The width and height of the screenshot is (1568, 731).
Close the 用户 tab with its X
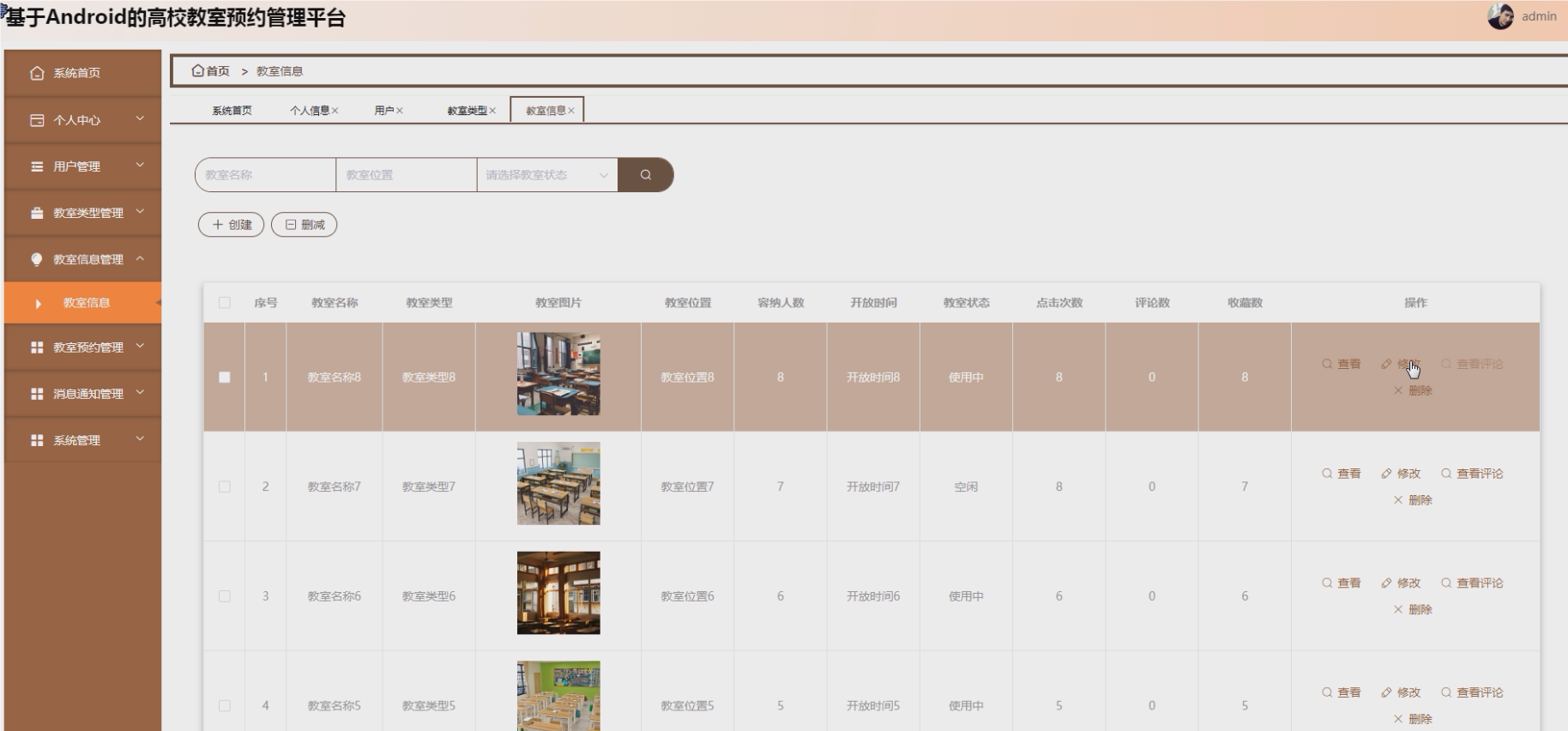(x=400, y=111)
